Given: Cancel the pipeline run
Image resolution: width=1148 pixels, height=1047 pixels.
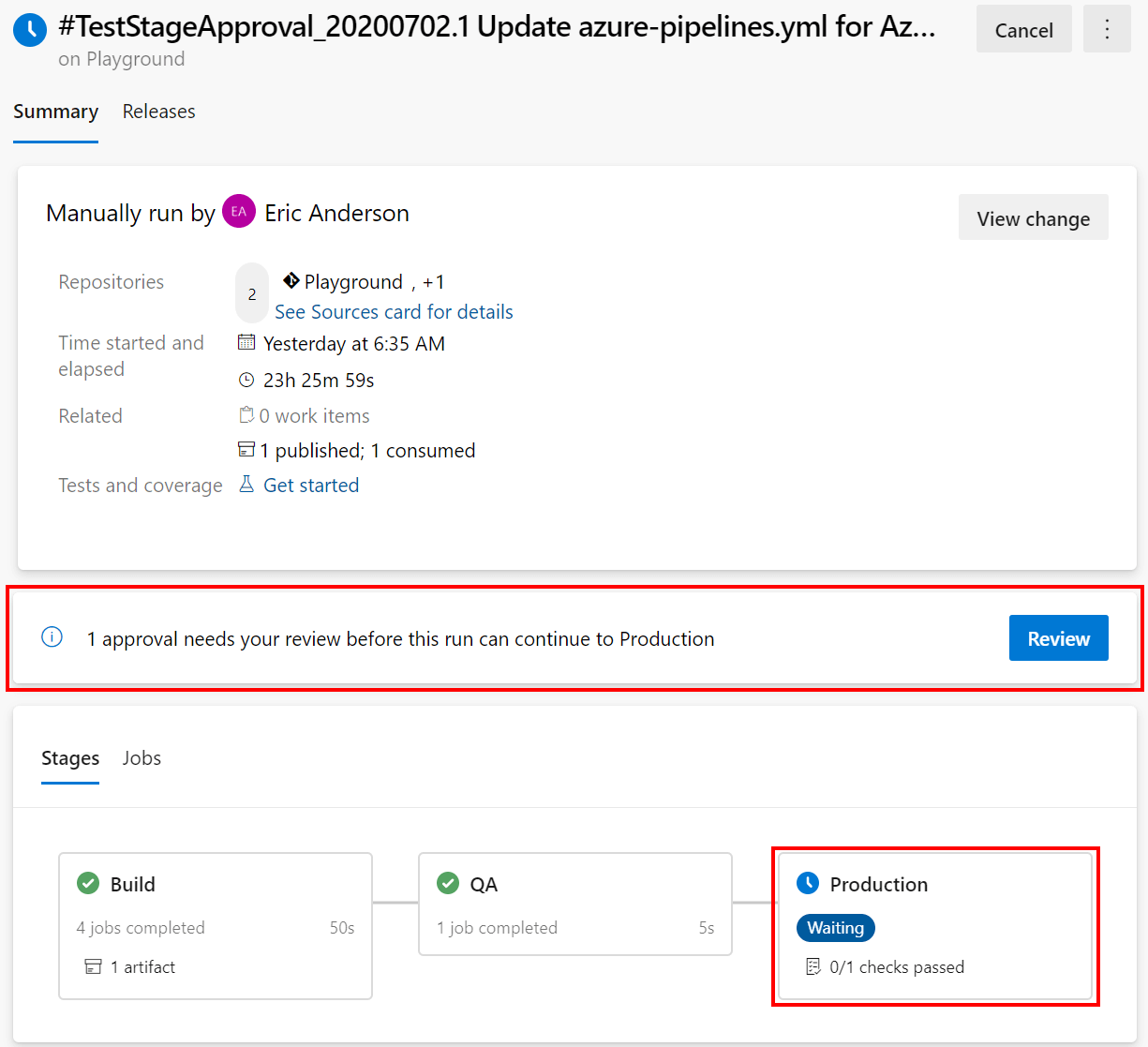Looking at the screenshot, I should [1023, 29].
